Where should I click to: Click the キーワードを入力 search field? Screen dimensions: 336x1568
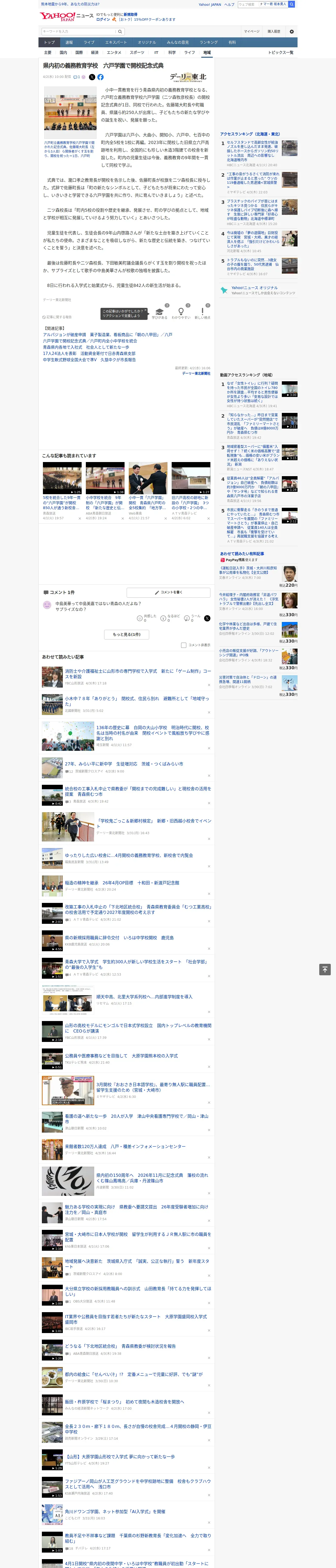tap(79, 32)
